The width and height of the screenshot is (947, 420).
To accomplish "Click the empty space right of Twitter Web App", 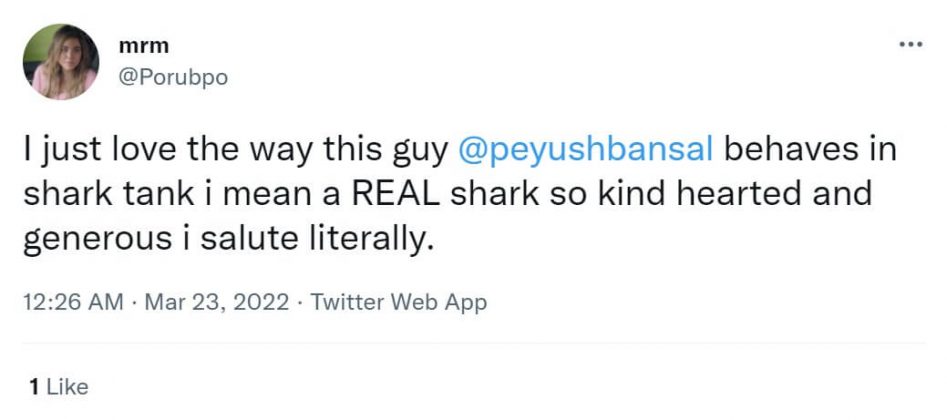I will click(700, 303).
